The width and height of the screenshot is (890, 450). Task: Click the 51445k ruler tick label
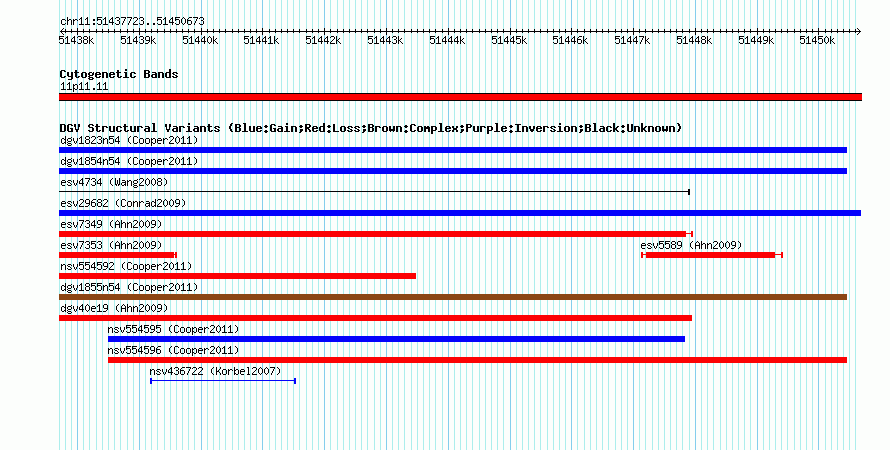pos(509,40)
